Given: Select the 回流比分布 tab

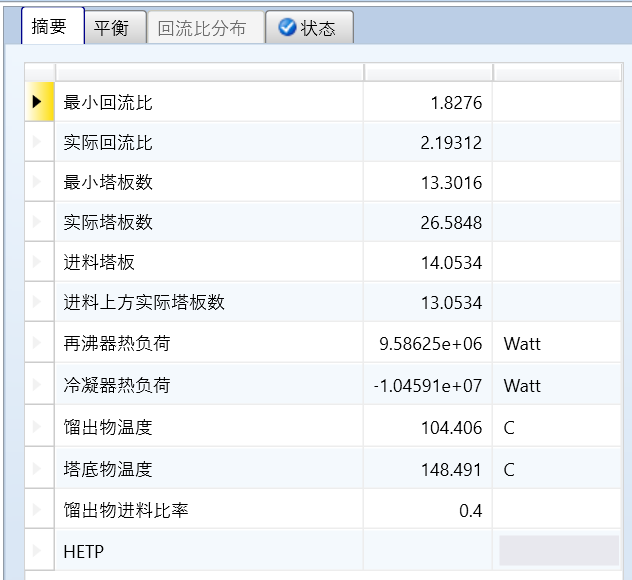Looking at the screenshot, I should point(201,28).
